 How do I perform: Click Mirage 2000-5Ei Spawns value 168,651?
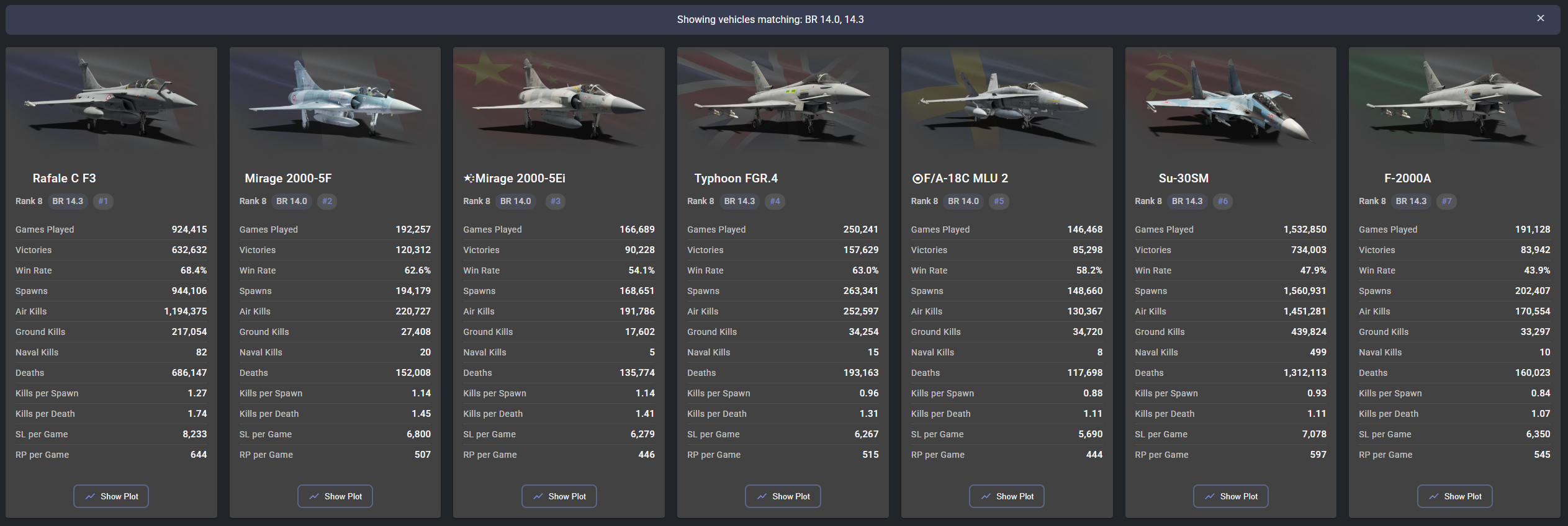637,291
